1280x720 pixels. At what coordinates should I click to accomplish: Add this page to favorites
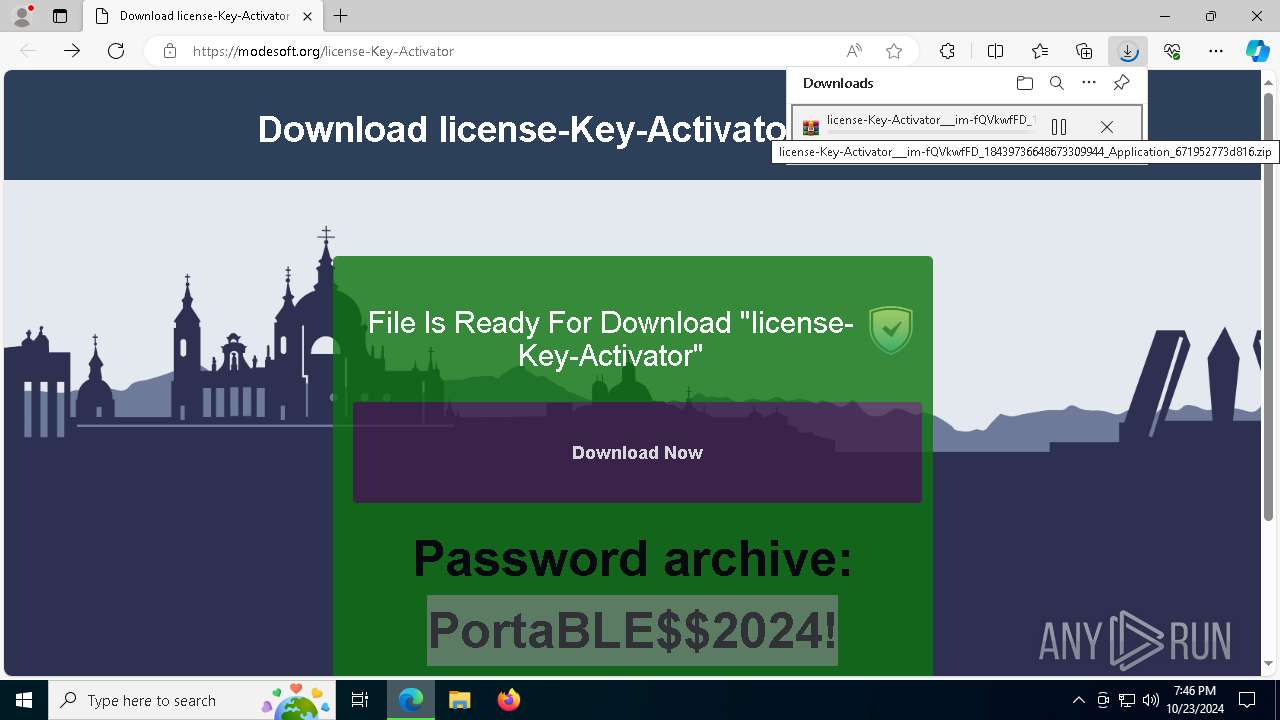pyautogui.click(x=894, y=51)
